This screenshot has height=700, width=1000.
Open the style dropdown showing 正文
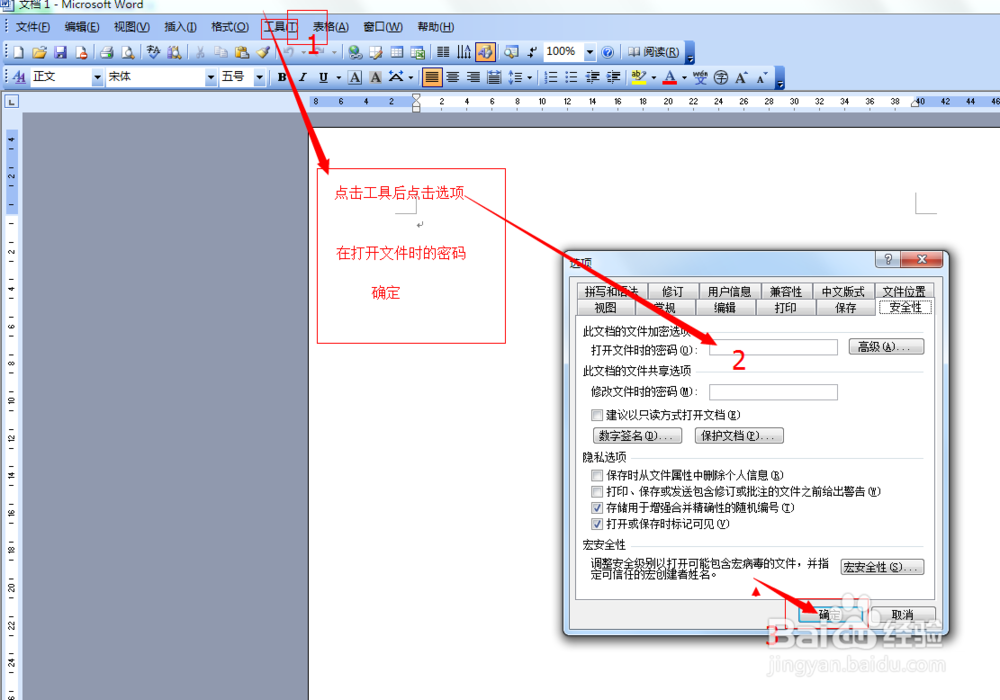point(97,77)
